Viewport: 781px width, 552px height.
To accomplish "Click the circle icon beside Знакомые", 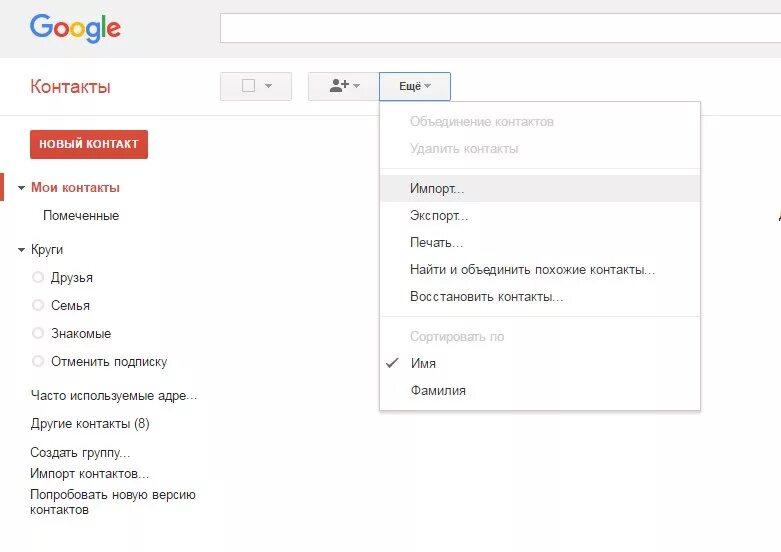I will pos(38,333).
